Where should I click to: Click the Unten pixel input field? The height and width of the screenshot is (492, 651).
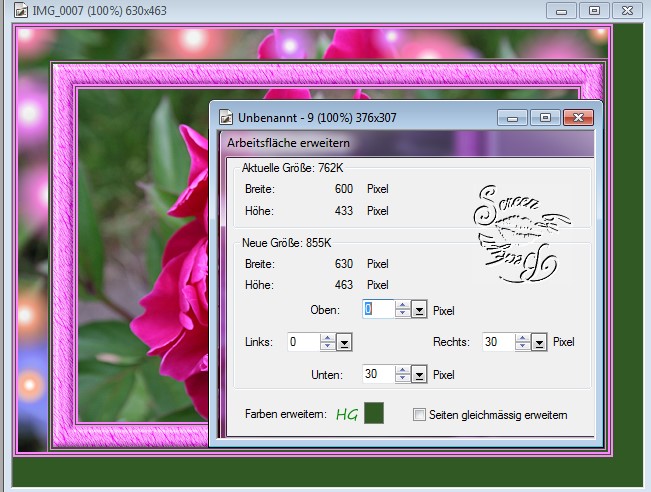tap(378, 374)
